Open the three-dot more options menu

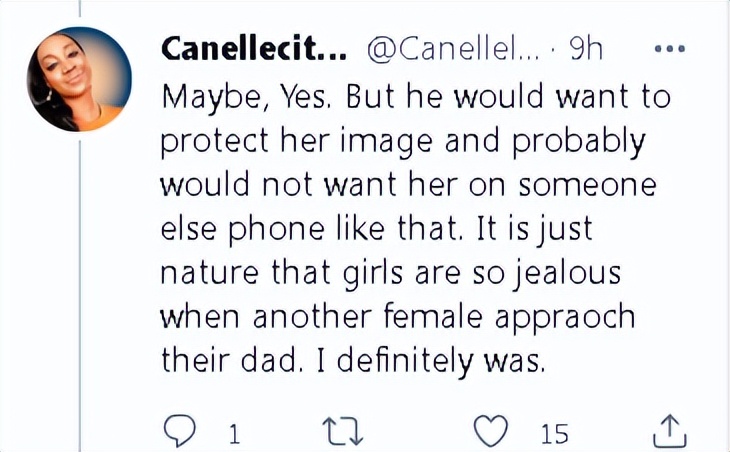[668, 49]
